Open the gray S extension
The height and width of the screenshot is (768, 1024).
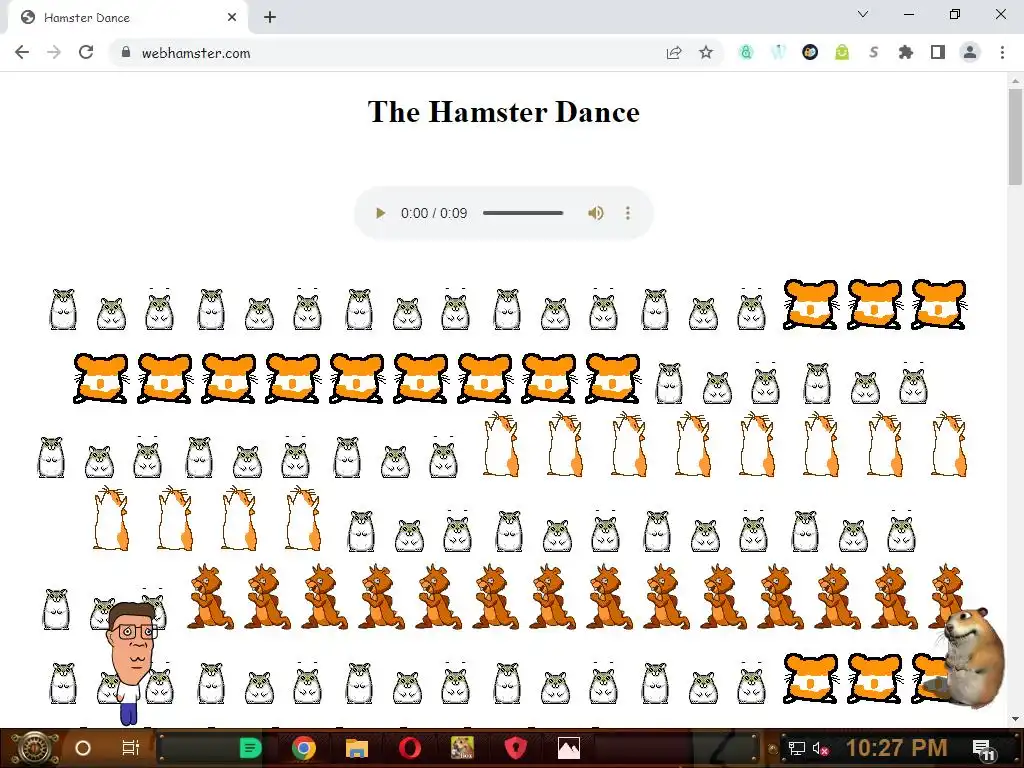pos(874,53)
